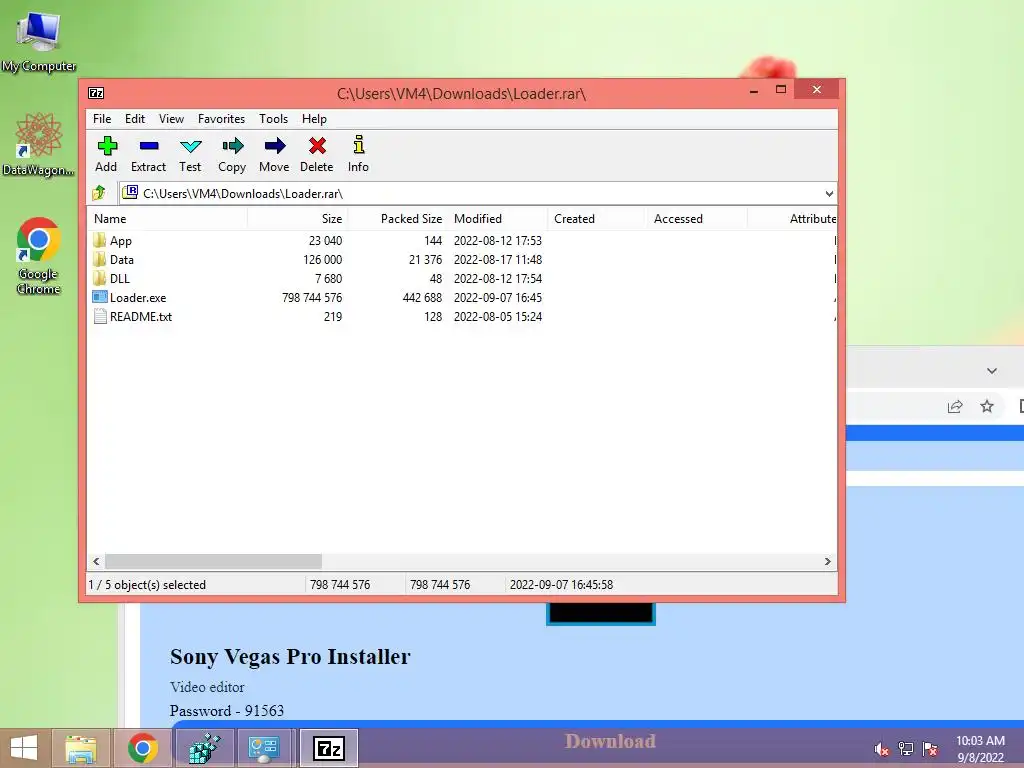Go up one folder level icon

pyautogui.click(x=99, y=193)
